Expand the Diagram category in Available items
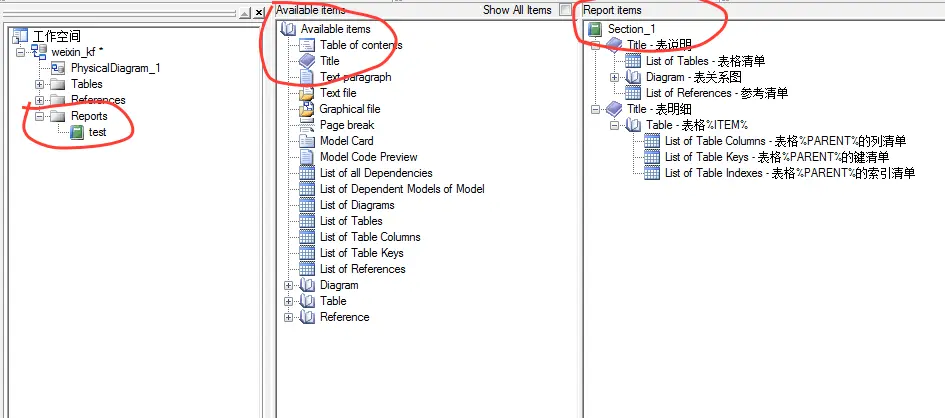Screen dimensions: 945x418 tap(289, 285)
